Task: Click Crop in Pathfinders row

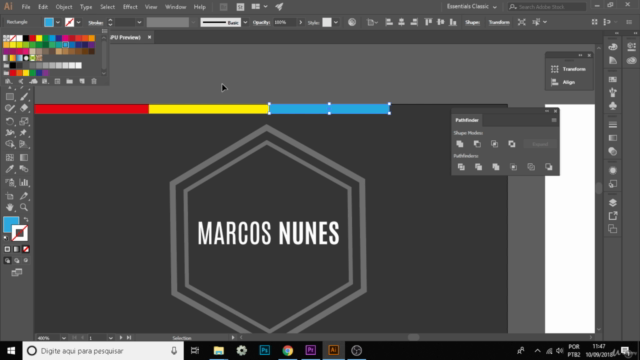Action: (x=513, y=167)
